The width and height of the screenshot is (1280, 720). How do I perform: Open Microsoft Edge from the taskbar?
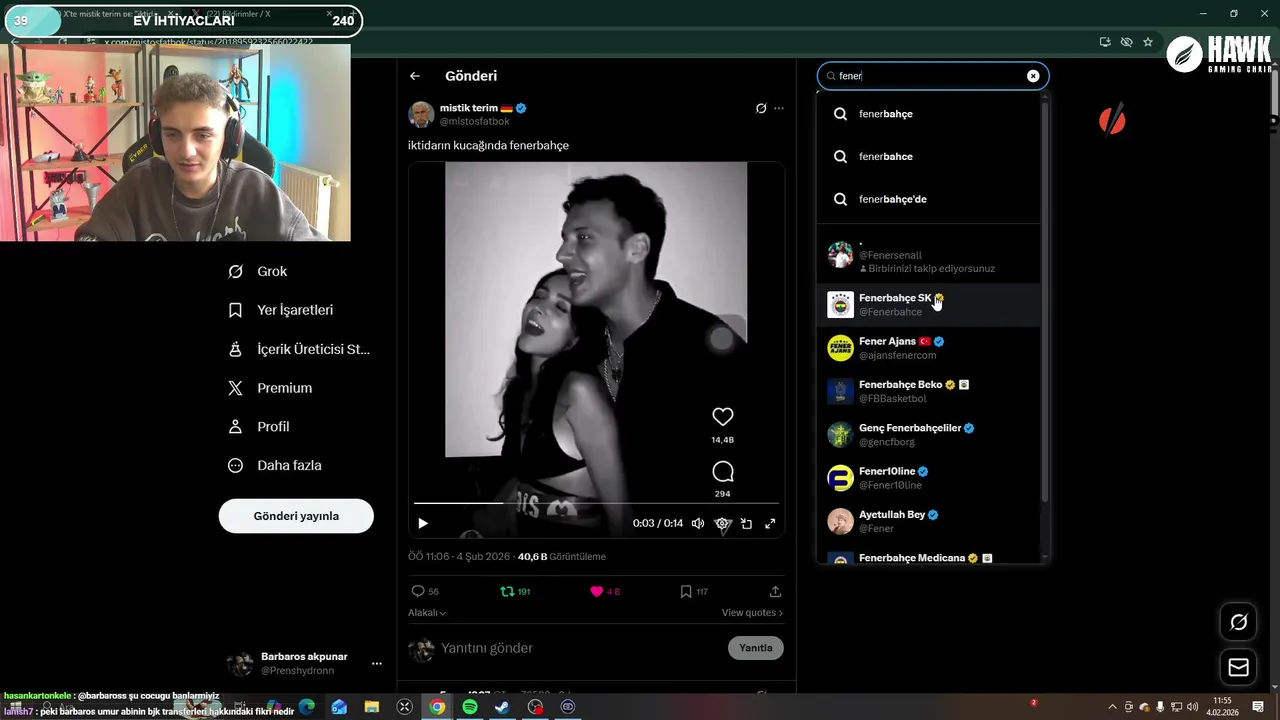point(307,707)
